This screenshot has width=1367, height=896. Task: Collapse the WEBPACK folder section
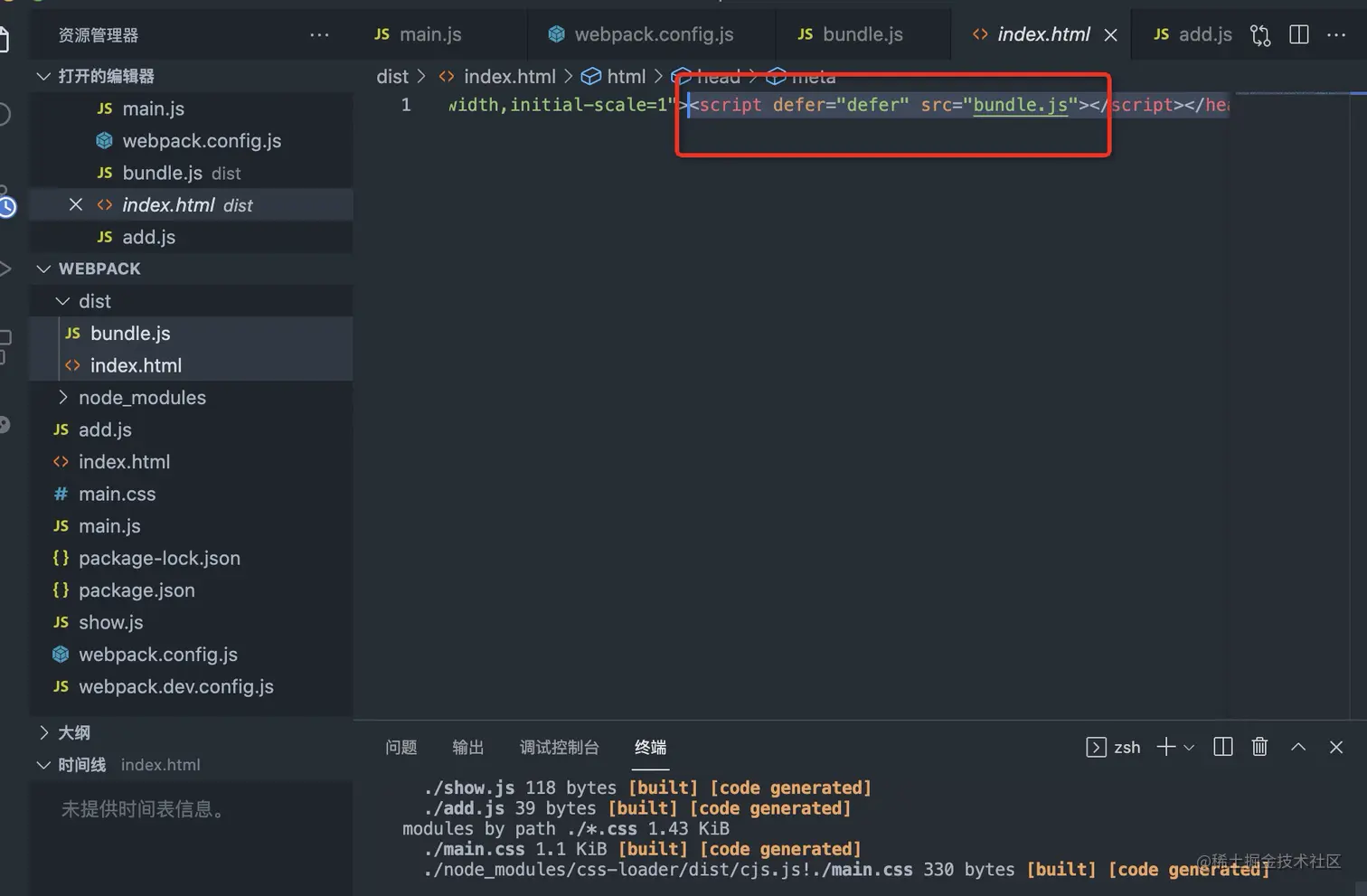[43, 269]
